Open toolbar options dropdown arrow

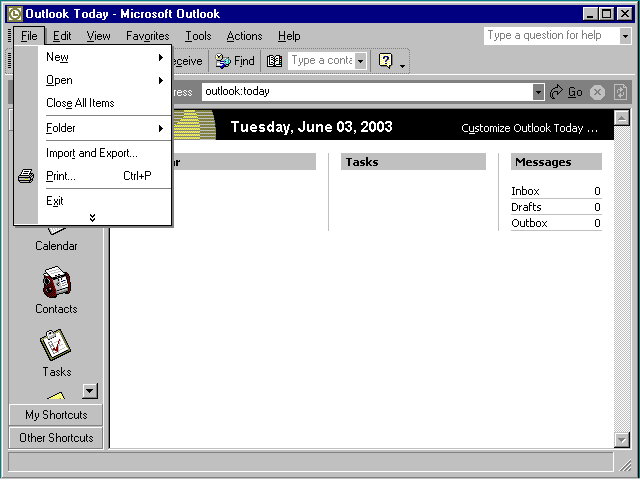(x=402, y=67)
